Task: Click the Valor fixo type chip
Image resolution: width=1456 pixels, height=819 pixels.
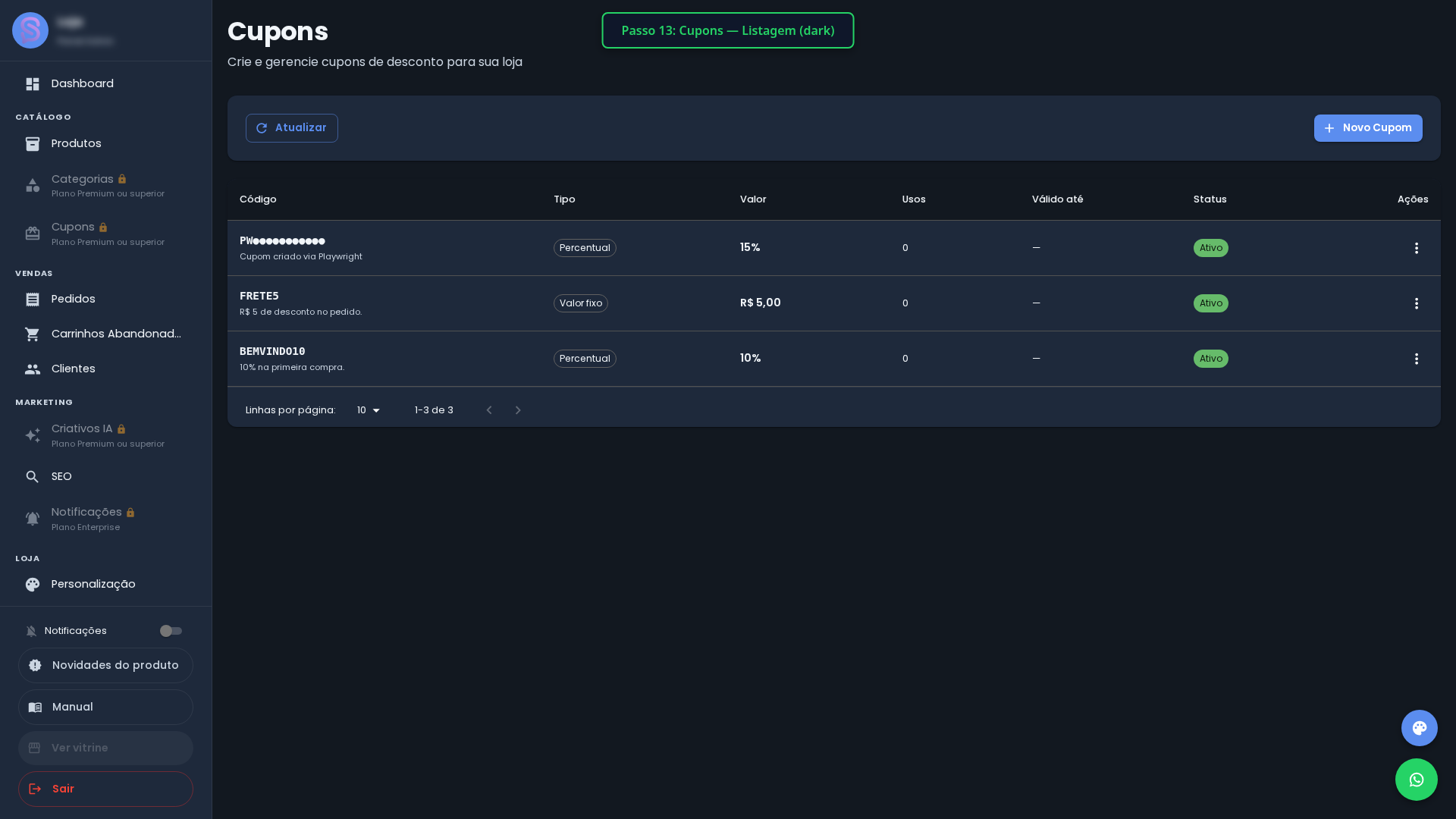Action: pyautogui.click(x=581, y=303)
